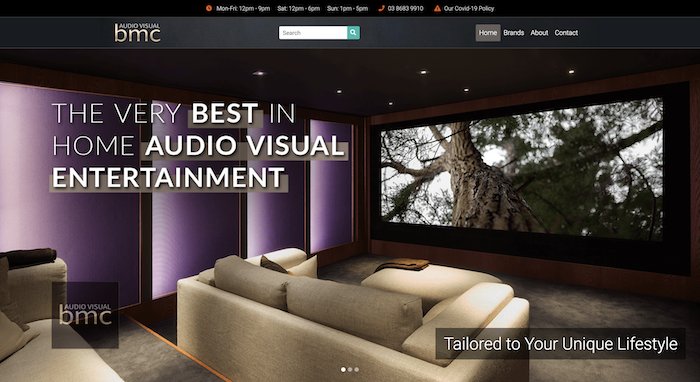This screenshot has width=700, height=382.
Task: Open the BMC Audio Visual header logo
Action: coord(138,33)
